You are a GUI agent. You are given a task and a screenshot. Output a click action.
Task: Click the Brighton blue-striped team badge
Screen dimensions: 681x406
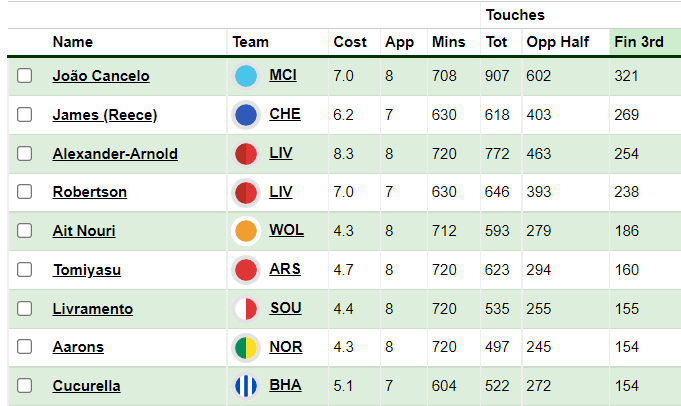[x=246, y=386]
